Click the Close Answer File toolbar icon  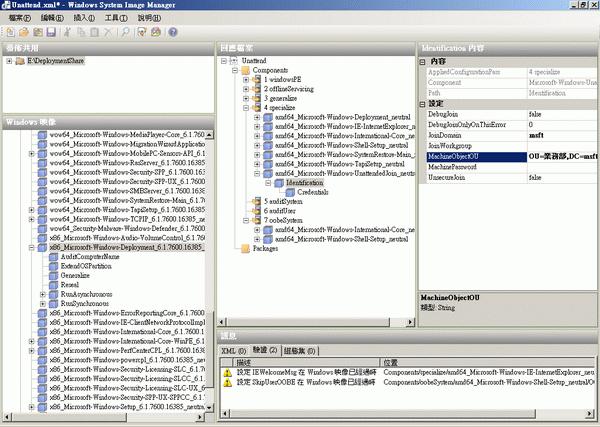(x=38, y=33)
